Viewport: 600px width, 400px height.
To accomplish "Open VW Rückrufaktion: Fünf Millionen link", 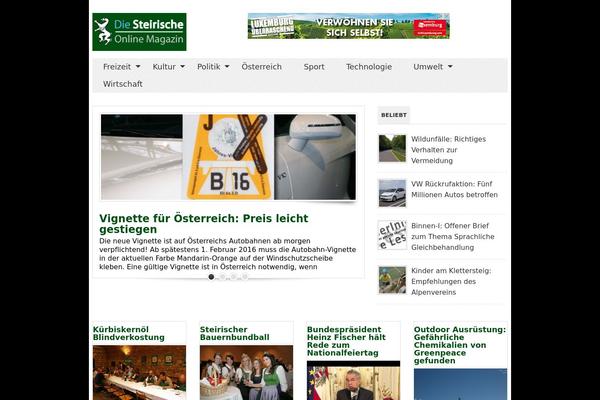I will tap(454, 189).
